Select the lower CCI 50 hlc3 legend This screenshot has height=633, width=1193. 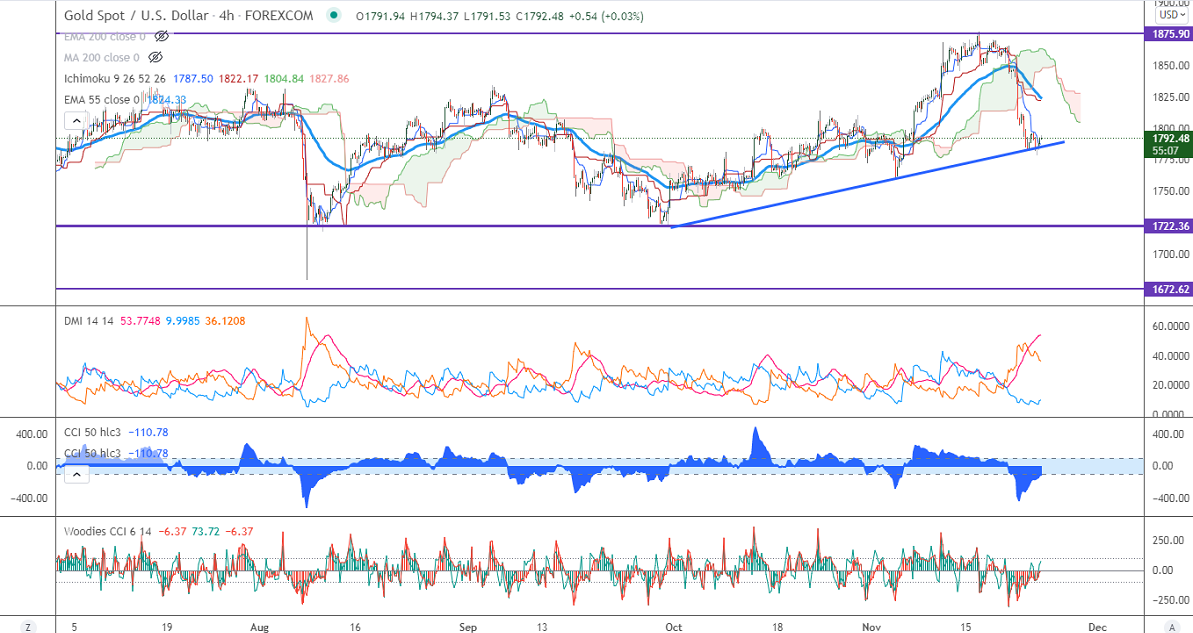92,453
